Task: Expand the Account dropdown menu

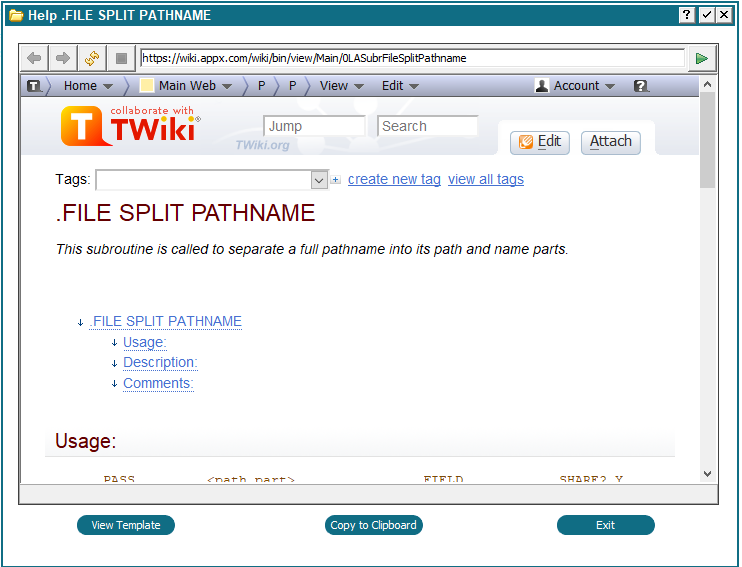Action: (584, 86)
